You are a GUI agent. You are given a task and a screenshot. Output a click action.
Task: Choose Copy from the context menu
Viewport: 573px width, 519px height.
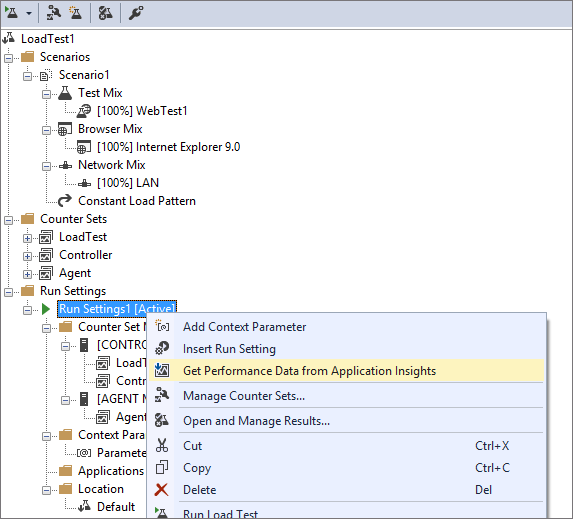[x=346, y=468]
